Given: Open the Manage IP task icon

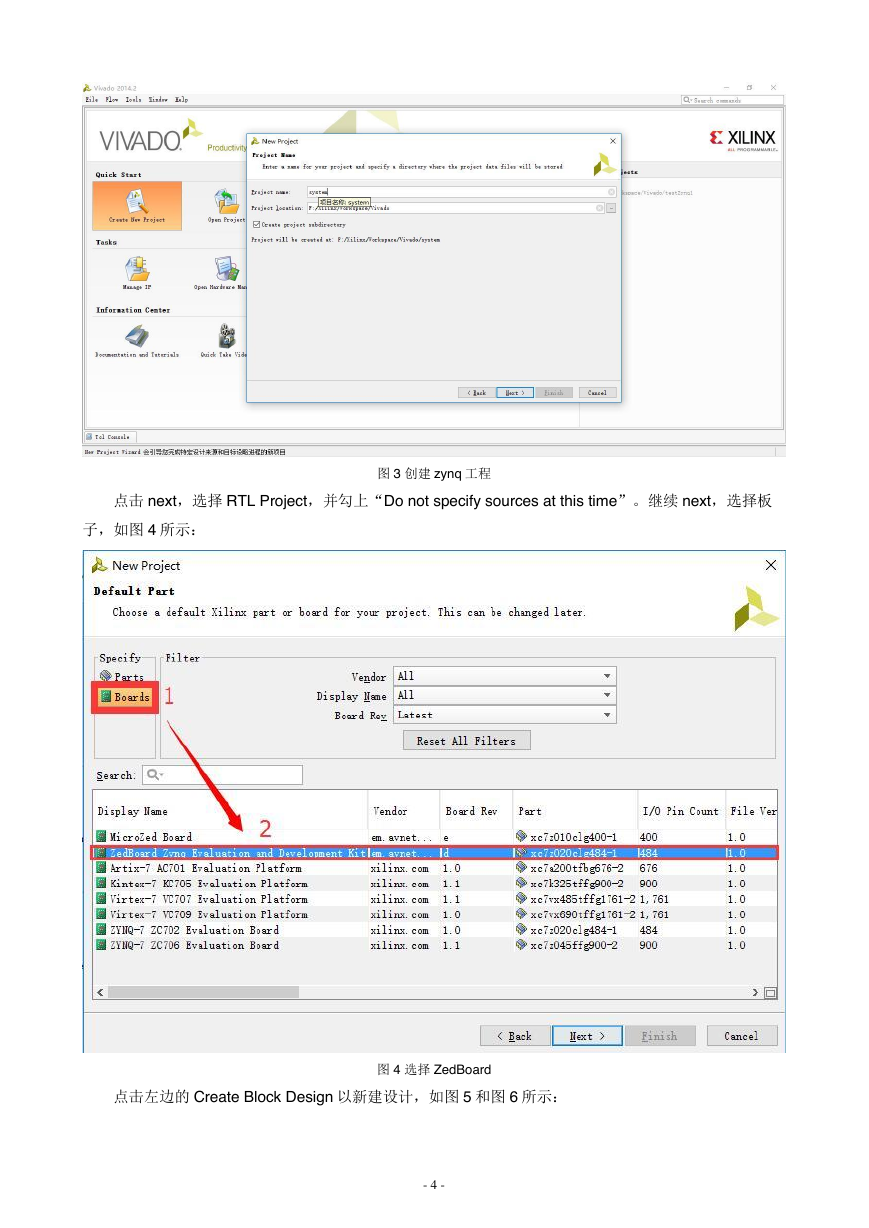Looking at the screenshot, I should point(137,269).
